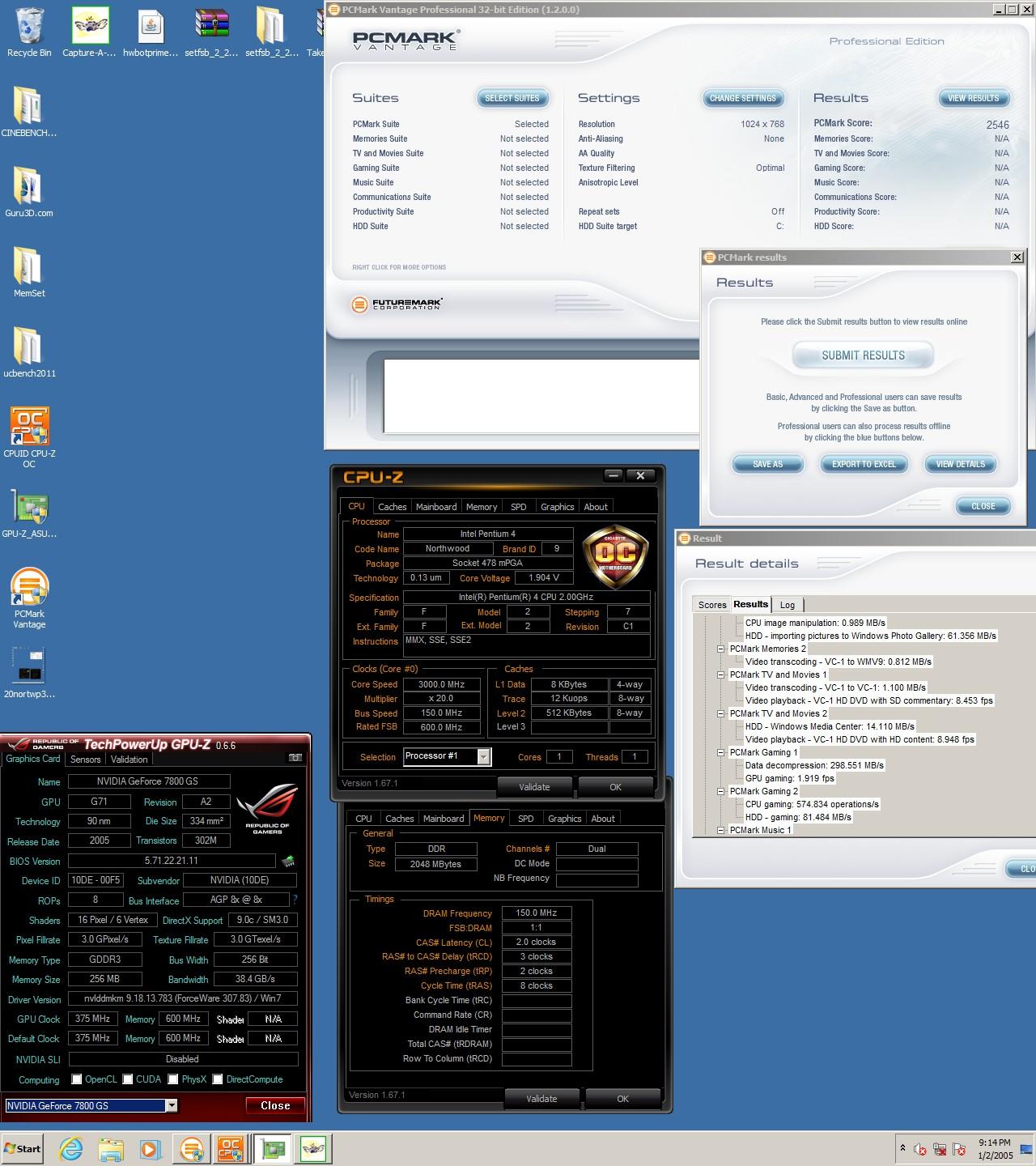Image resolution: width=1036 pixels, height=1166 pixels.
Task: Click OK in lower CPU-Z Memory window
Action: click(x=622, y=1099)
